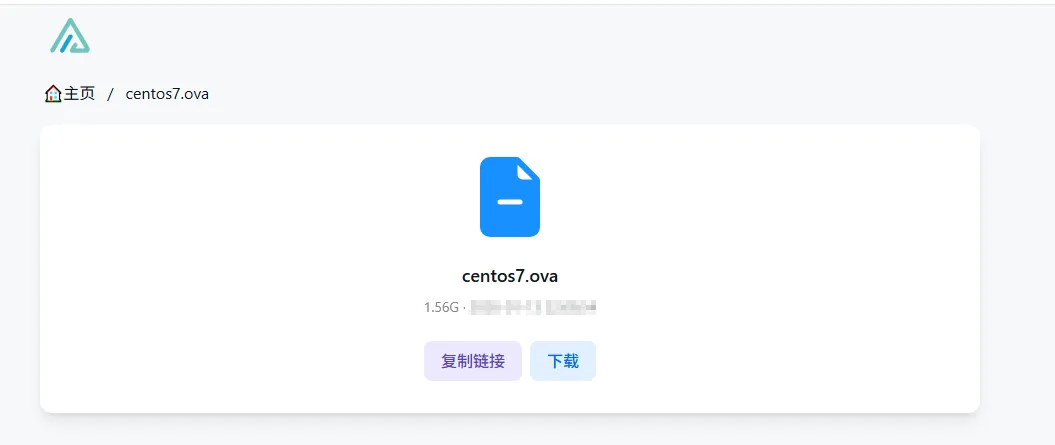Select the centos7.ova breadcrumb item
The width and height of the screenshot is (1055, 445).
pyautogui.click(x=167, y=94)
